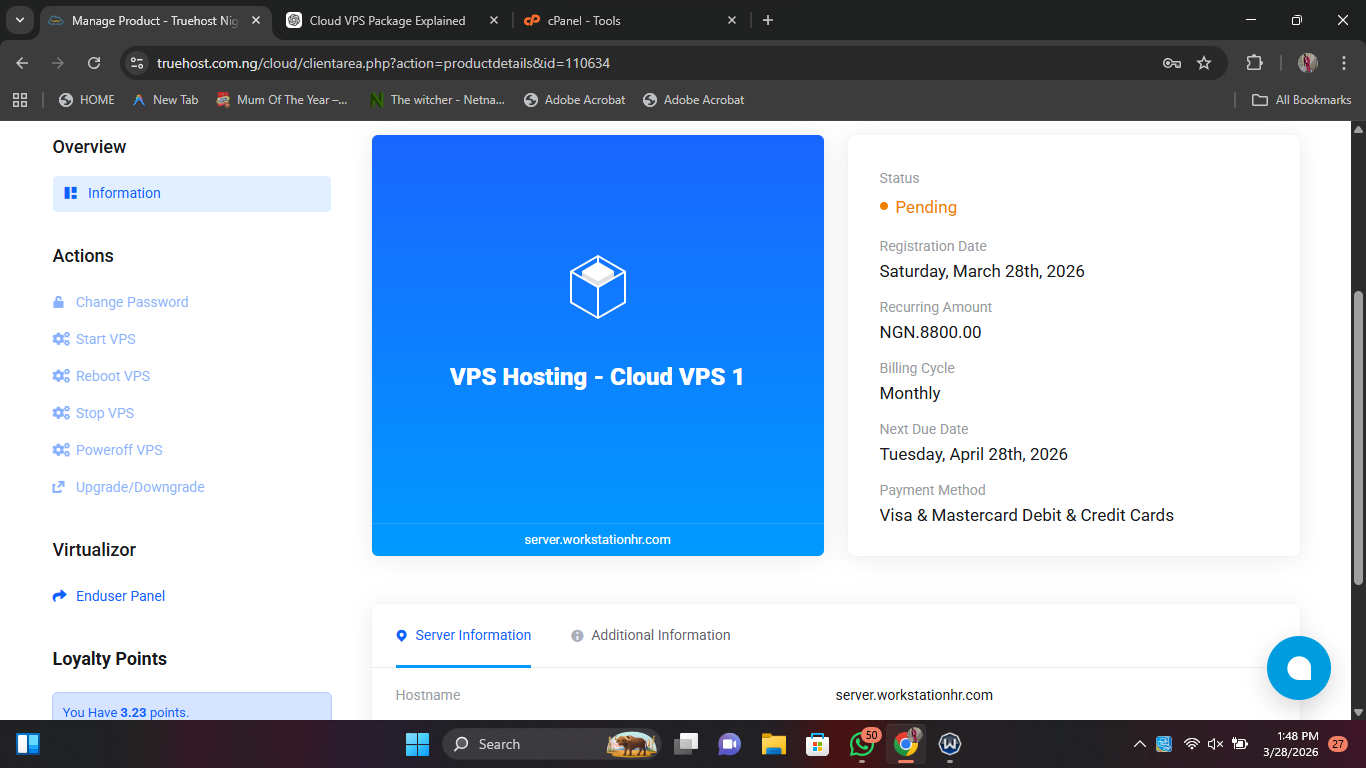Bookmark this page with the star icon
This screenshot has width=1366, height=768.
tap(1204, 63)
